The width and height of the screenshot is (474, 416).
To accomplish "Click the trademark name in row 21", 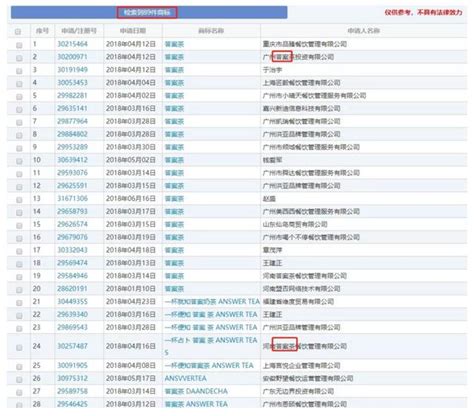I will (212, 302).
